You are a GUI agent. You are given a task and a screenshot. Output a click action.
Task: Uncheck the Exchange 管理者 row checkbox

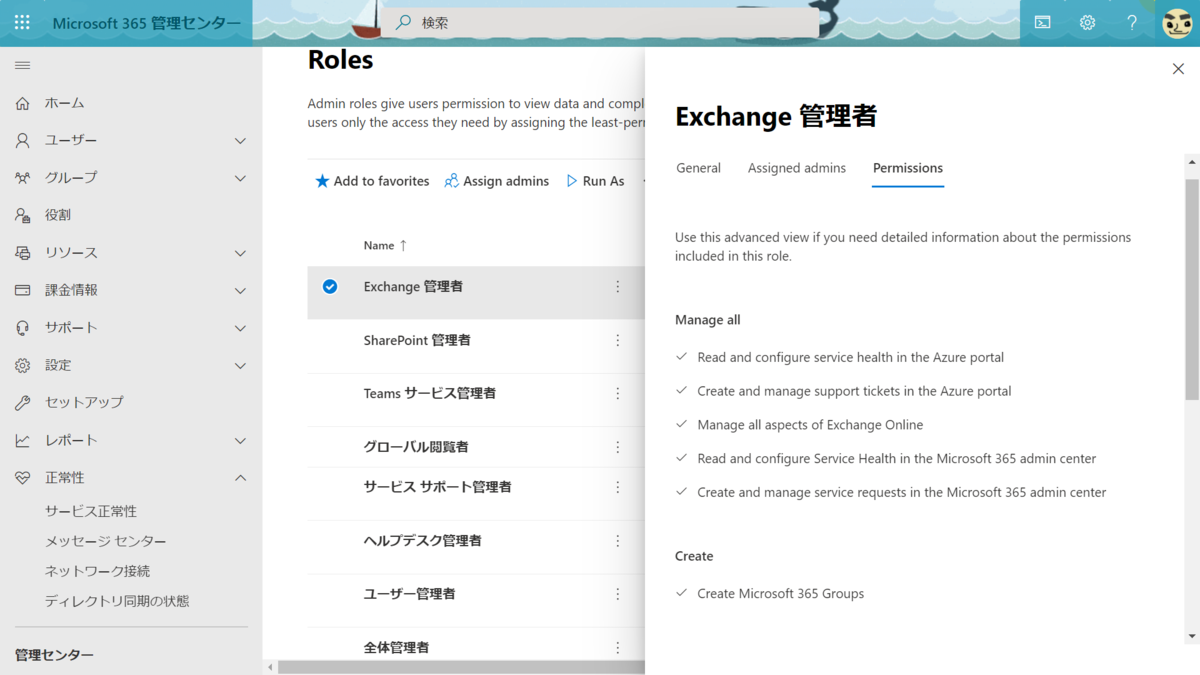click(x=330, y=287)
